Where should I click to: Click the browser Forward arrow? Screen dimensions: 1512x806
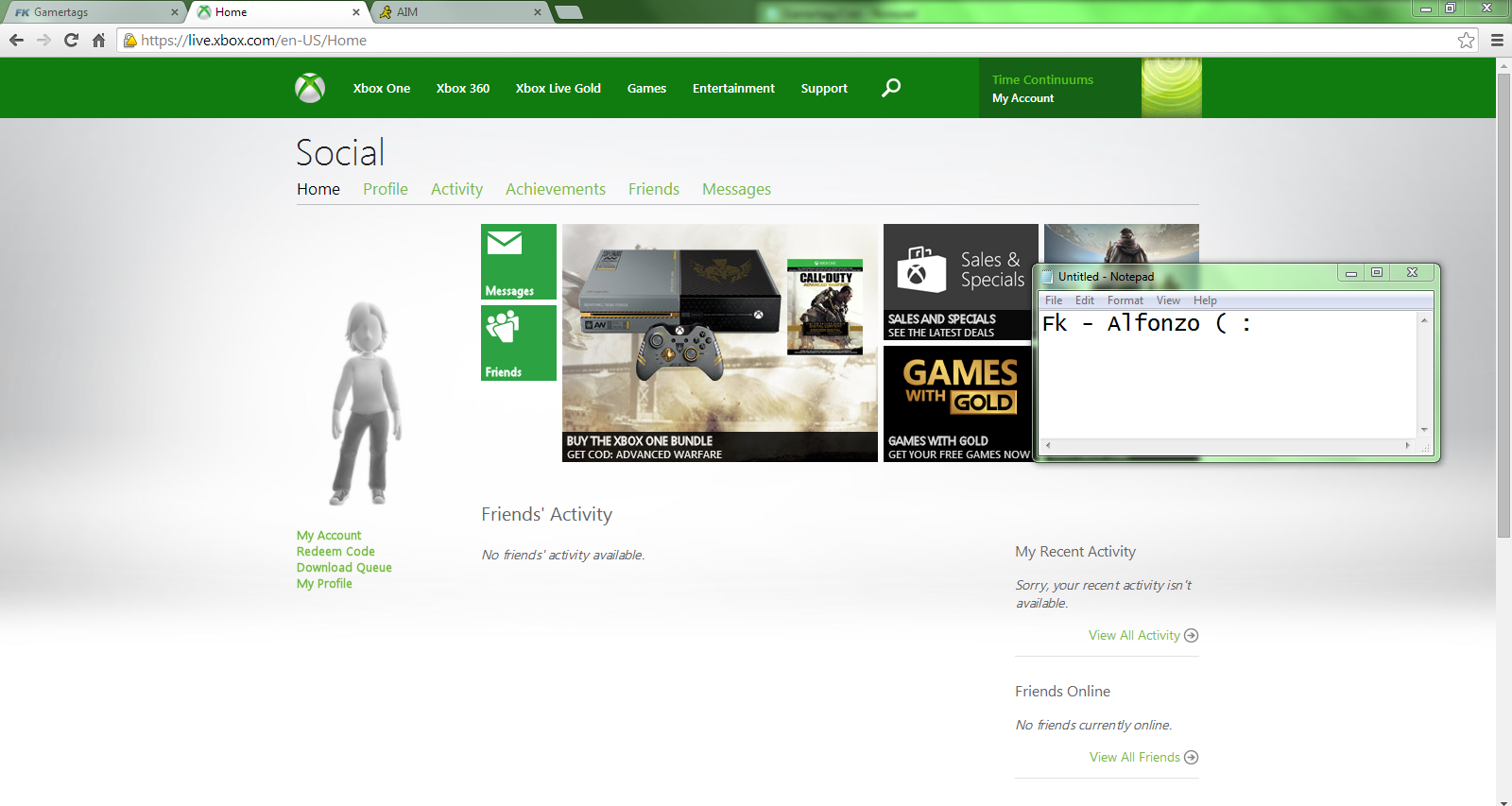tap(43, 40)
